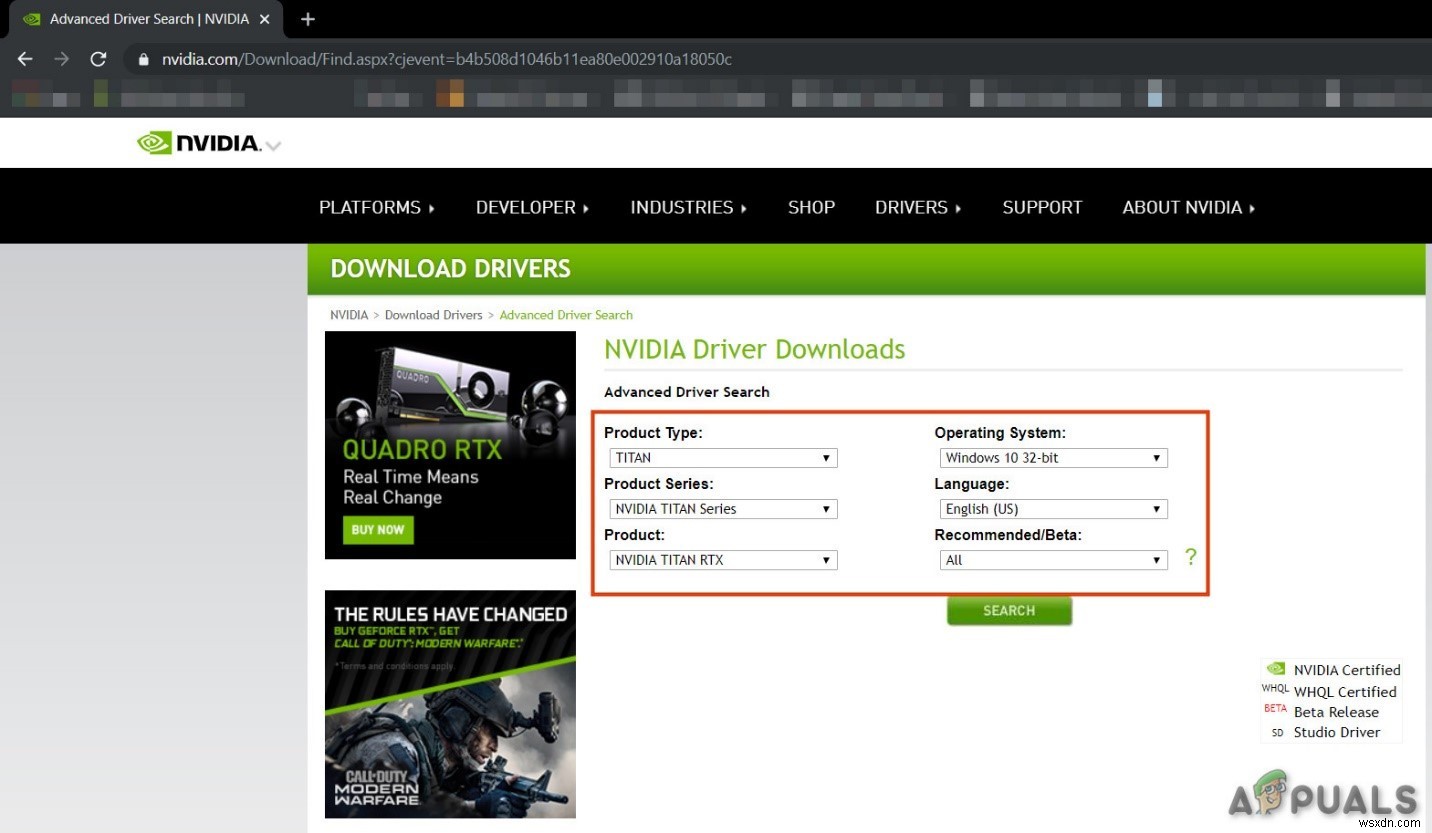Image resolution: width=1432 pixels, height=833 pixels.
Task: Click the NVIDIA Certified legend icon
Action: point(1277,668)
